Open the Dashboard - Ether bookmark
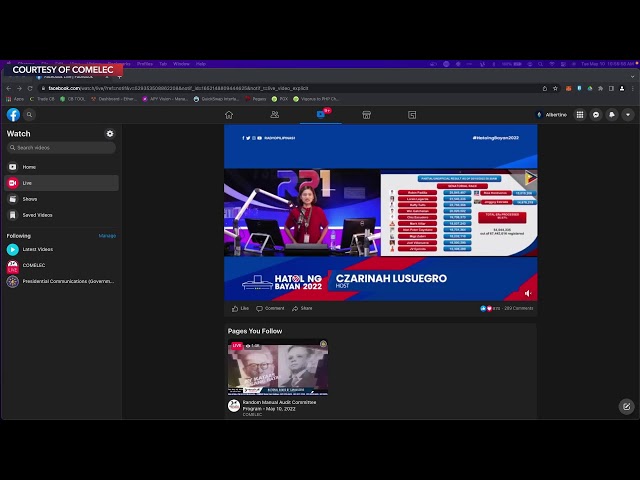 click(x=114, y=99)
